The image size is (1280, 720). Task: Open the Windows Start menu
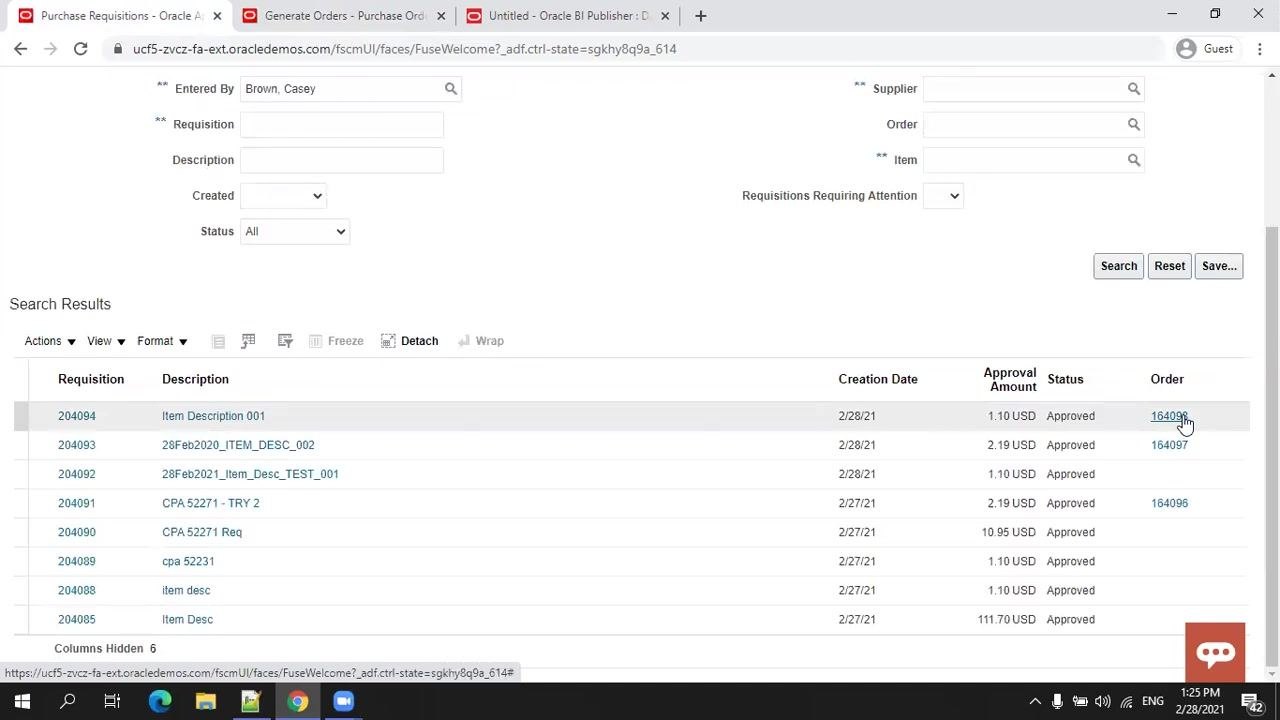22,701
